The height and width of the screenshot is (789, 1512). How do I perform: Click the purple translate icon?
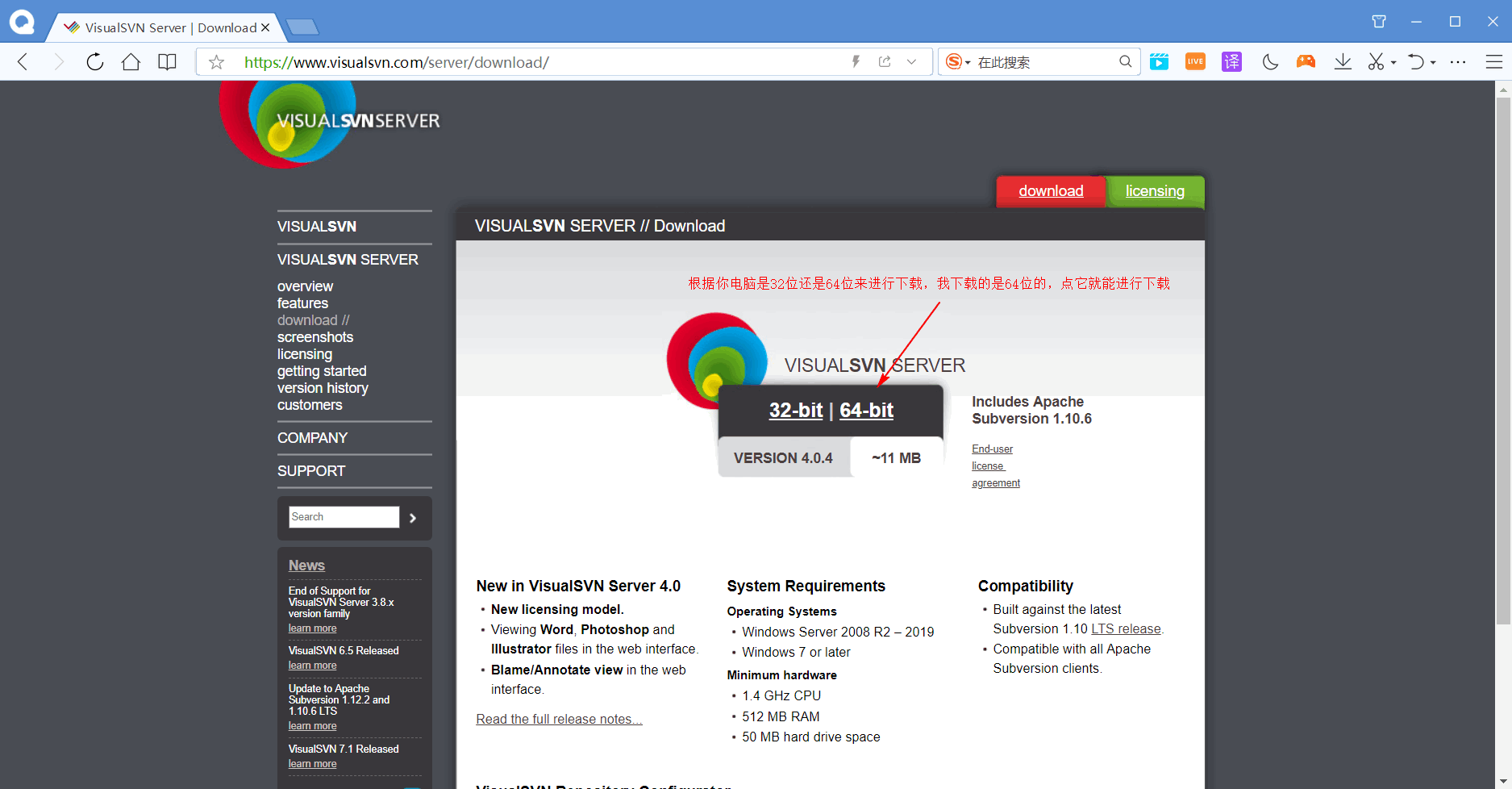pos(1231,62)
